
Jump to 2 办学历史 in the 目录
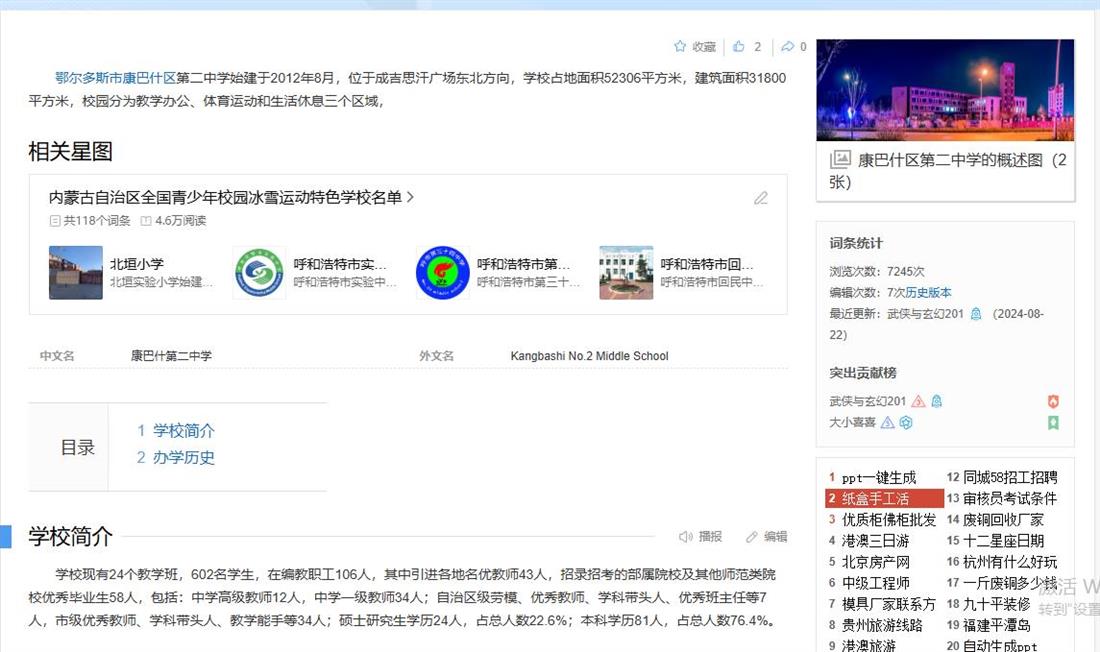(176, 458)
